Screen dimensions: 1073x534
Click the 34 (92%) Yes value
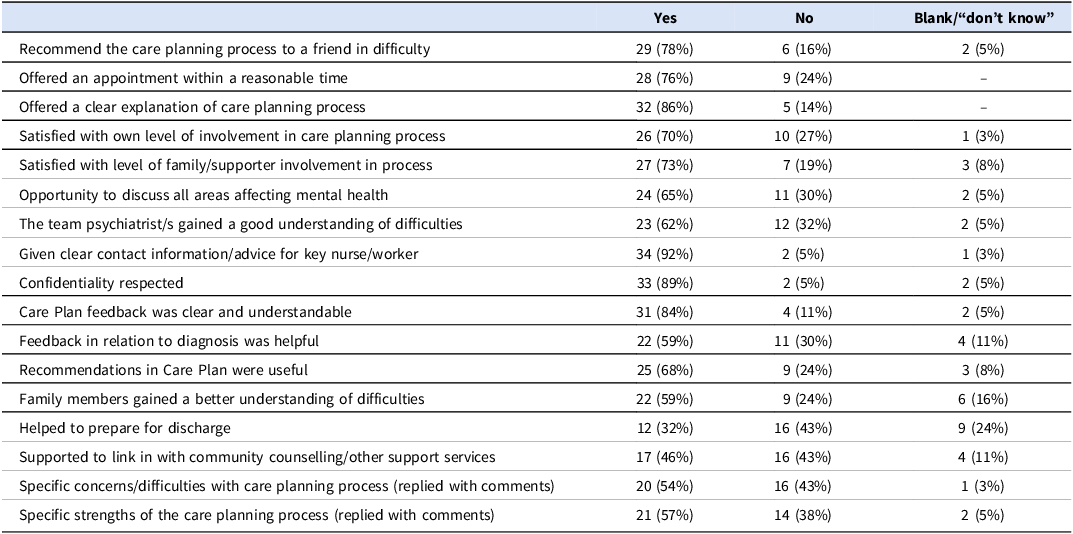tap(664, 254)
